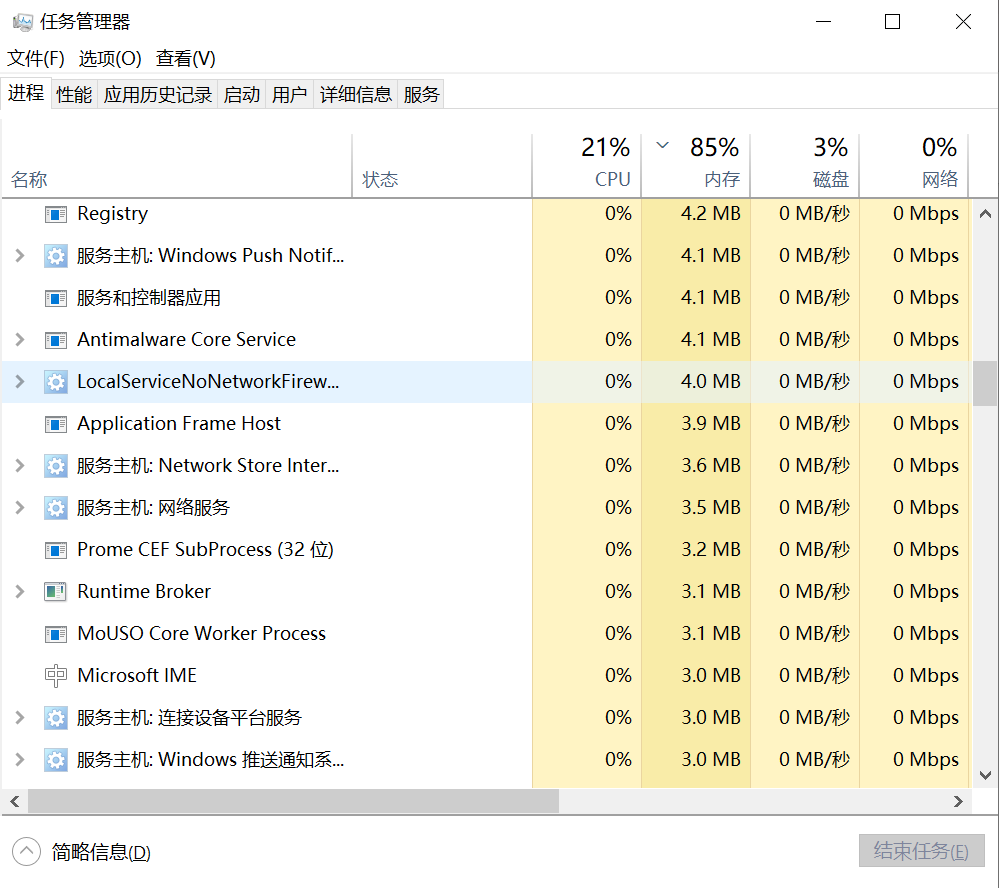Sort by the 内存 column header
999x888 pixels.
[696, 166]
